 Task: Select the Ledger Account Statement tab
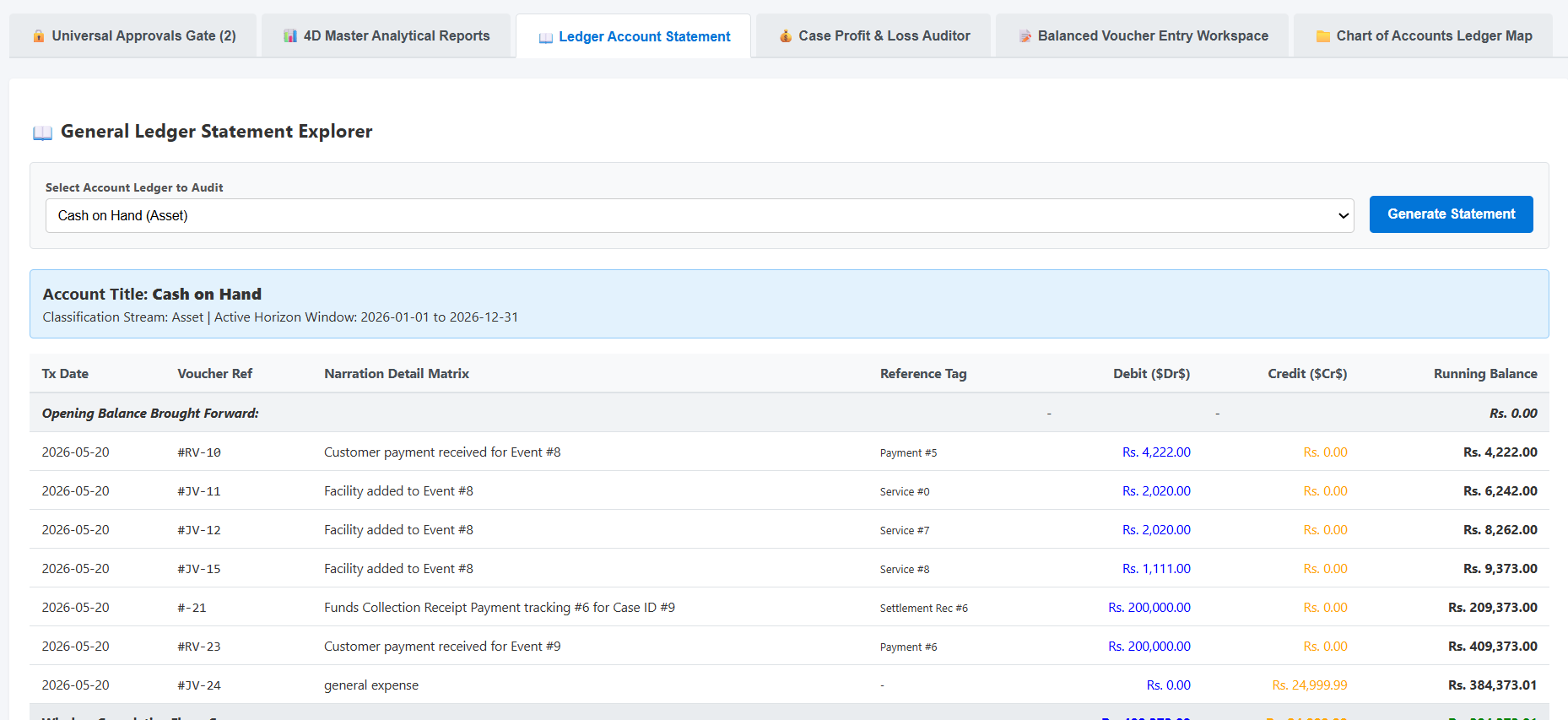[x=634, y=36]
